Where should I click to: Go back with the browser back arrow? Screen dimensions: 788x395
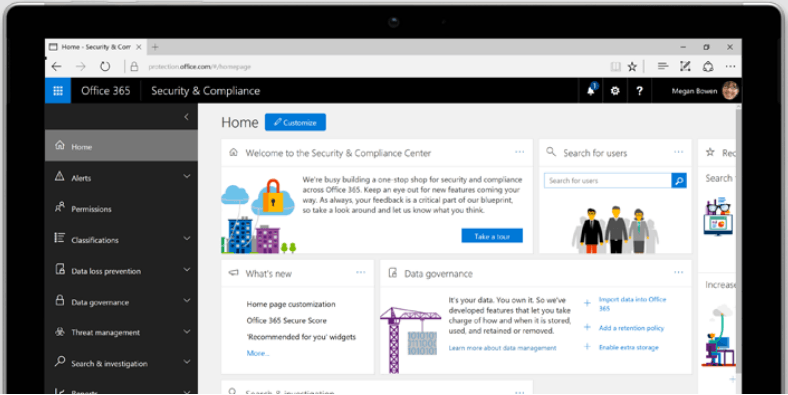(x=56, y=66)
